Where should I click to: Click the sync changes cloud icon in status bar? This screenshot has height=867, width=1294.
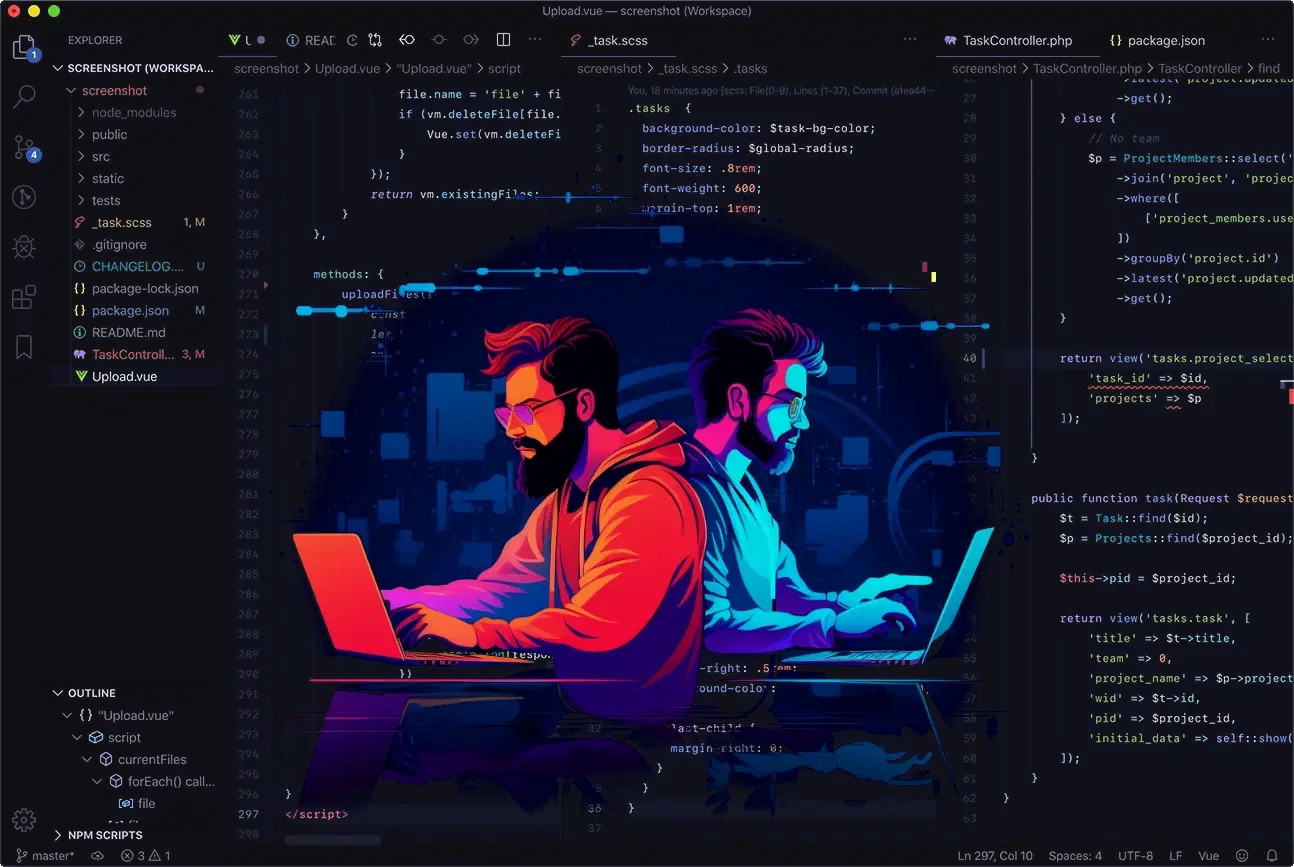97,856
